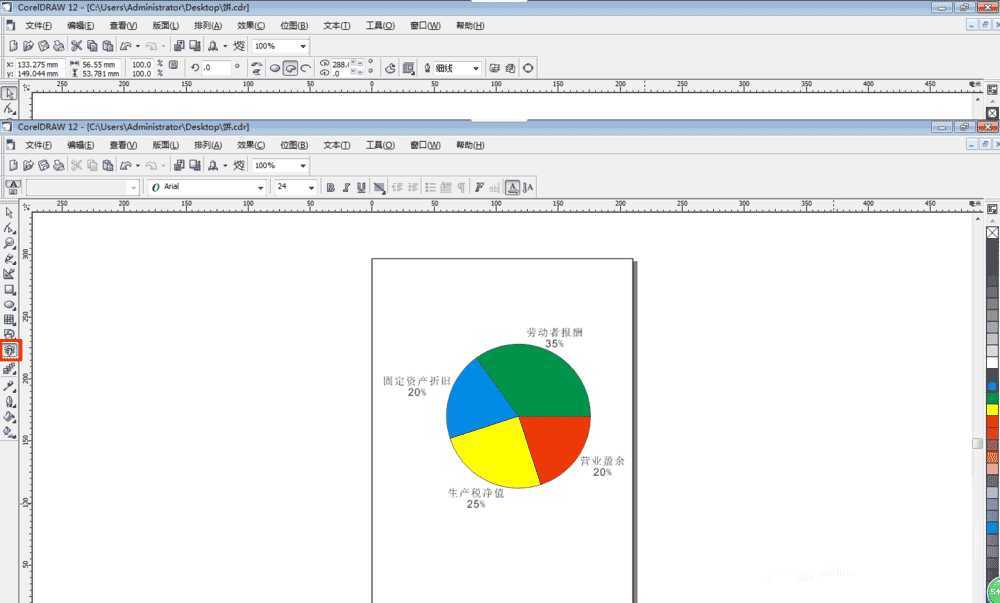Click the Copy button on the toolbar
This screenshot has width=1000, height=603.
click(90, 165)
